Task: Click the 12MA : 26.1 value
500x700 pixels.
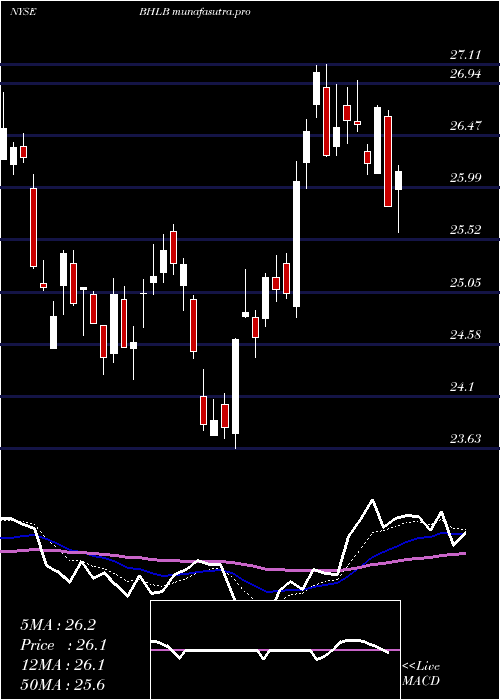Action: pos(62,665)
